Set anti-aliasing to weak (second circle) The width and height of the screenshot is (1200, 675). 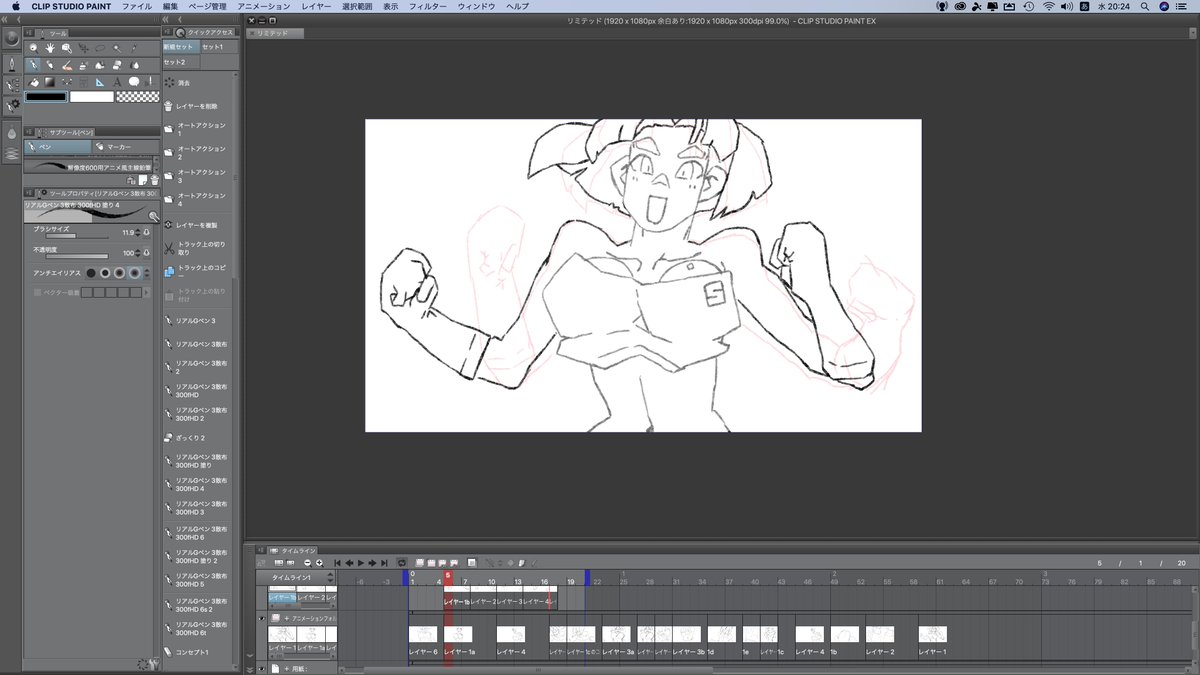click(x=105, y=273)
